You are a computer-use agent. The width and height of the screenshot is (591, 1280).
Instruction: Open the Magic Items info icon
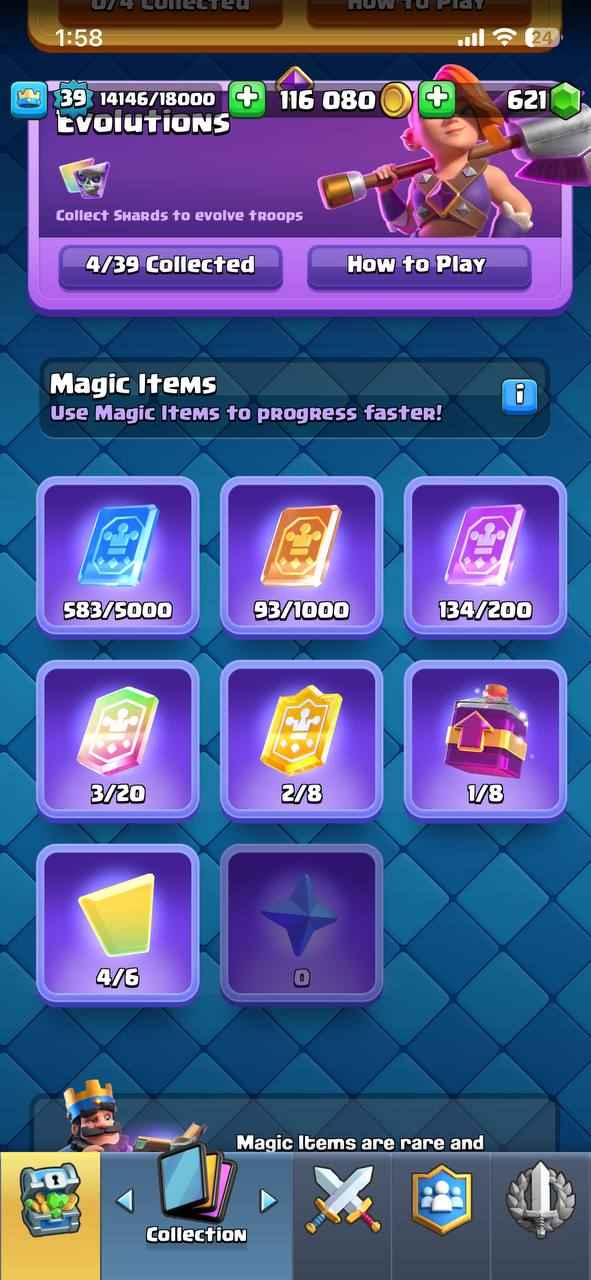[x=519, y=396]
